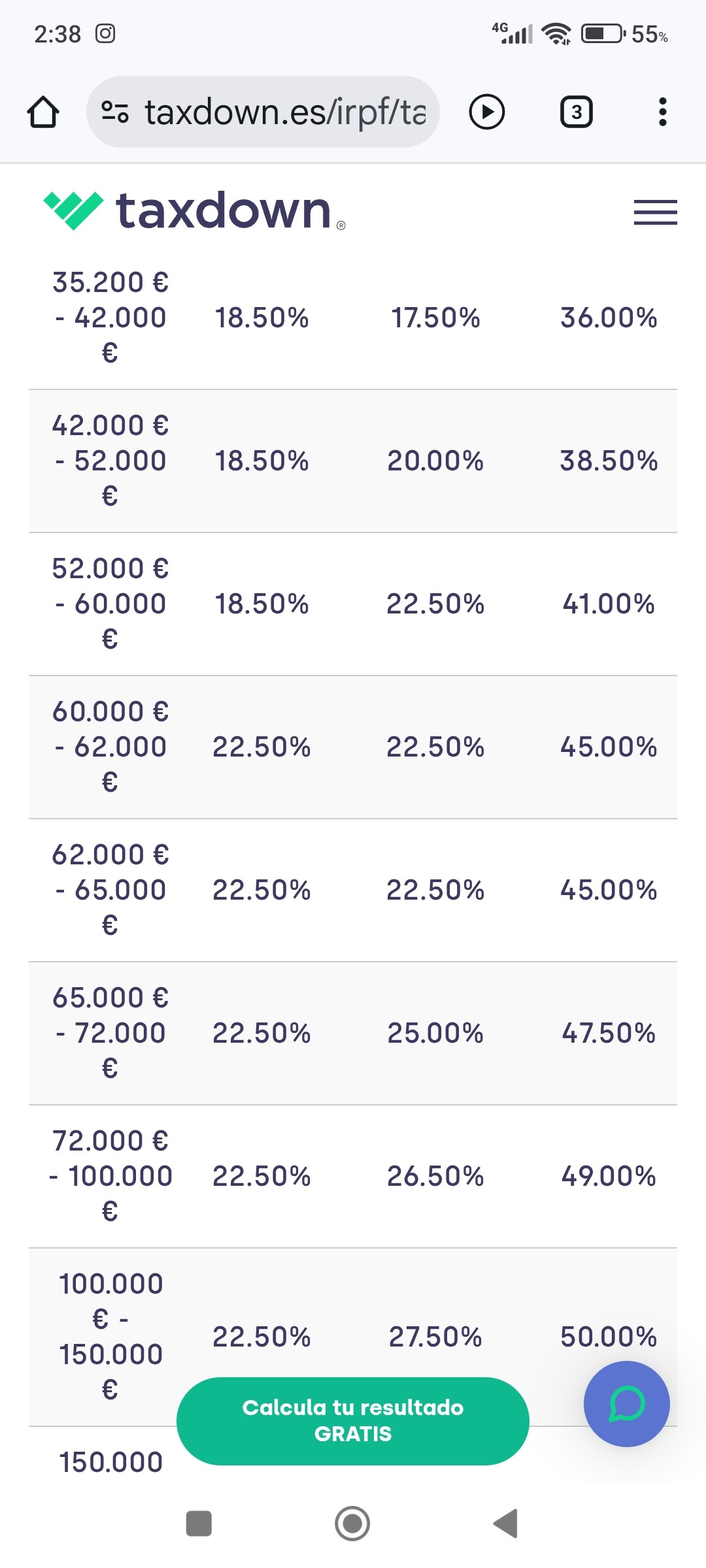
Task: Tap the taxdown.es URL address bar
Action: pyautogui.click(x=284, y=112)
